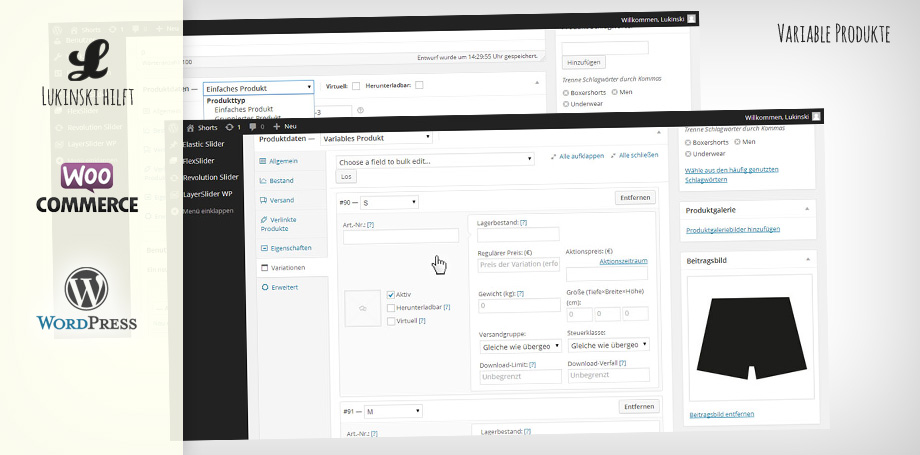Open the Variables Produkt product type dropdown
This screenshot has width=920, height=455.
[x=376, y=138]
